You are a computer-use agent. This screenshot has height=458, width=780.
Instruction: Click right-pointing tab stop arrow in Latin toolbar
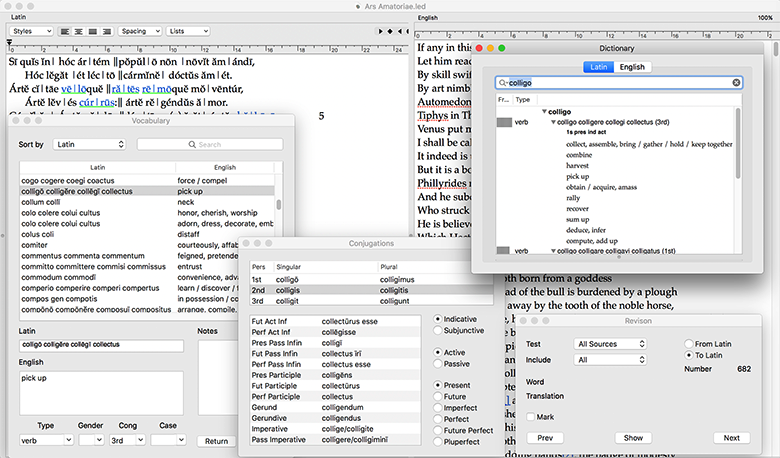[381, 31]
